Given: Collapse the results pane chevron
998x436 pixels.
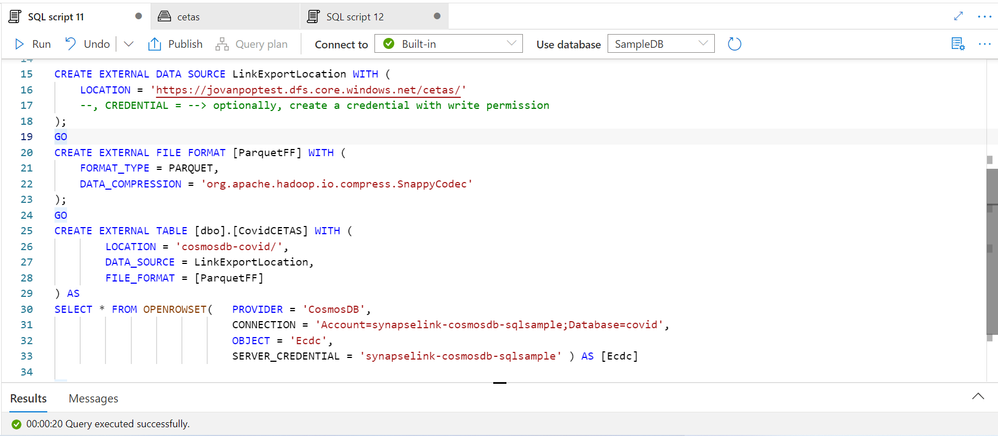Looking at the screenshot, I should (978, 397).
